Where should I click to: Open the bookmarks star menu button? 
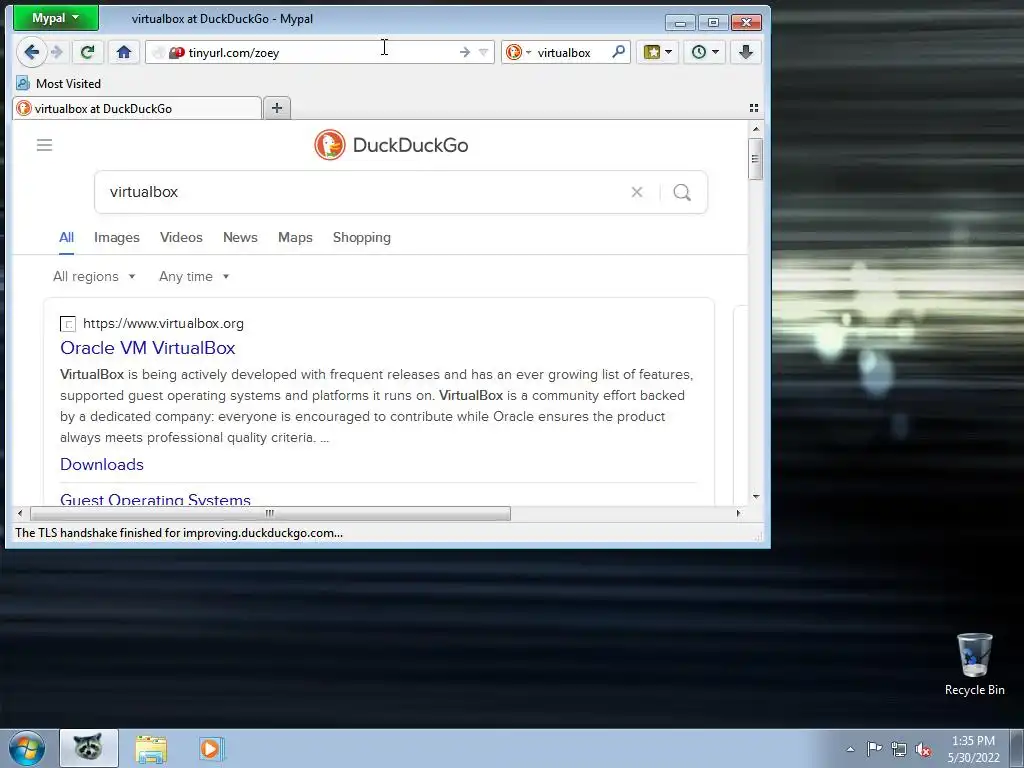pos(658,52)
